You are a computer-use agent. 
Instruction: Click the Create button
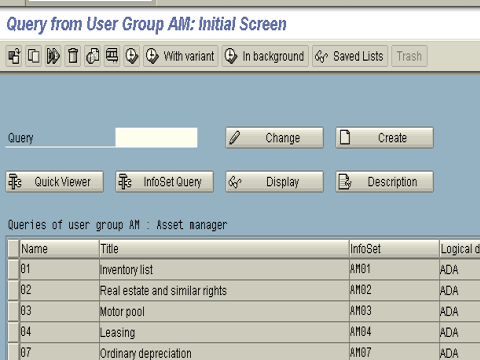pyautogui.click(x=385, y=138)
